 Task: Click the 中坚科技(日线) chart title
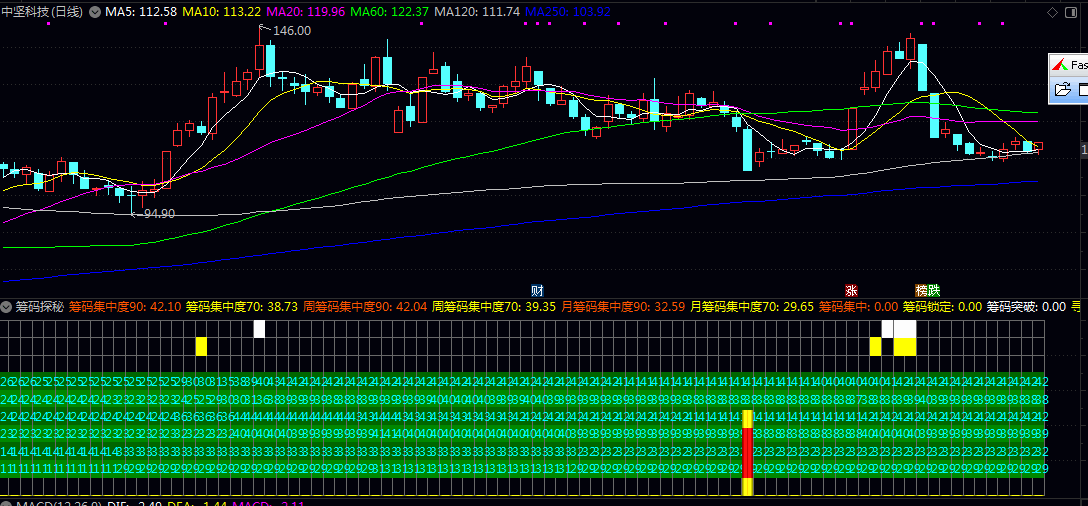(x=42, y=12)
